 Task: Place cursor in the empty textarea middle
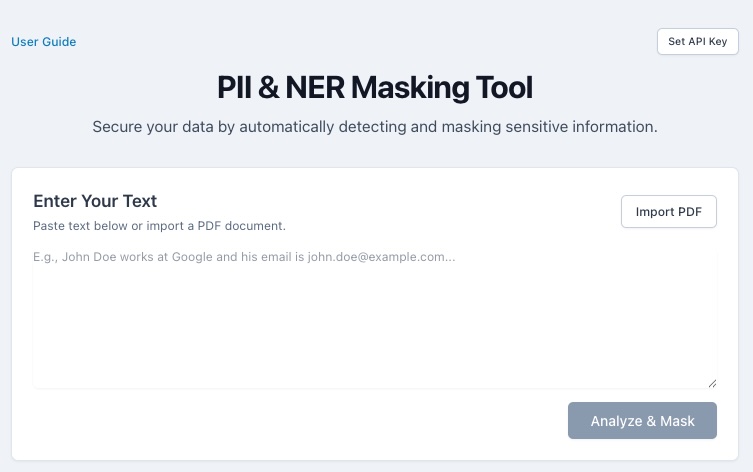(375, 327)
